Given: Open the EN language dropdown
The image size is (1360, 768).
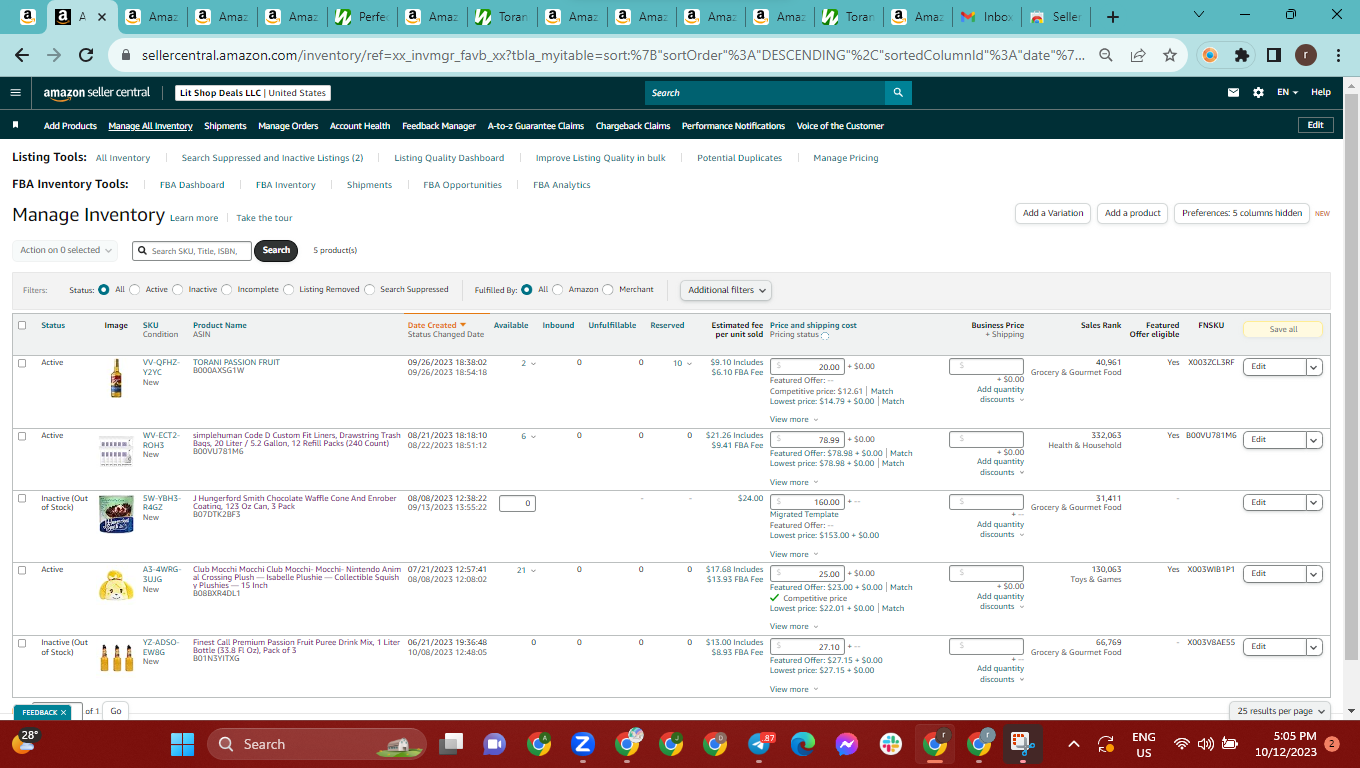Looking at the screenshot, I should pyautogui.click(x=1287, y=92).
